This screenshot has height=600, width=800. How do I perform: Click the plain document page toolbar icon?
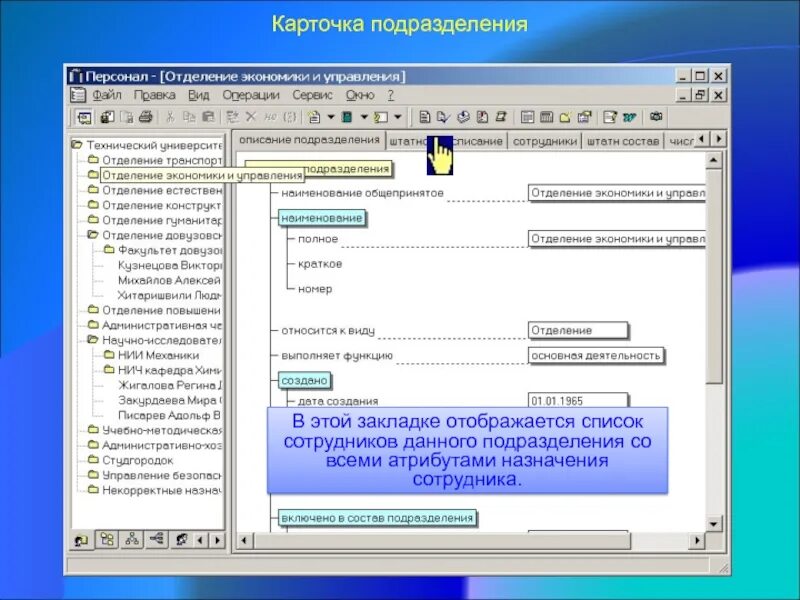(x=424, y=117)
